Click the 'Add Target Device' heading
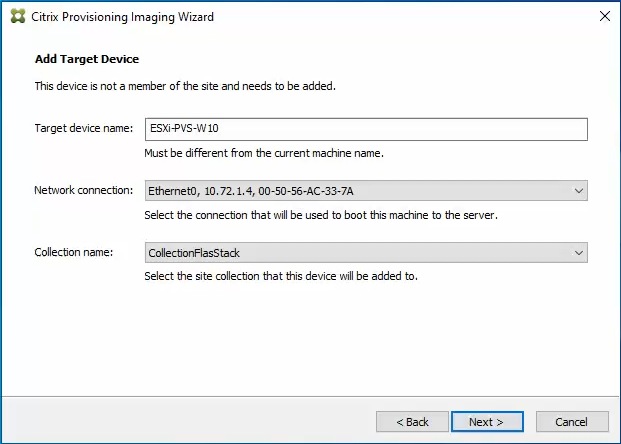Image resolution: width=621 pixels, height=444 pixels. pos(87,59)
